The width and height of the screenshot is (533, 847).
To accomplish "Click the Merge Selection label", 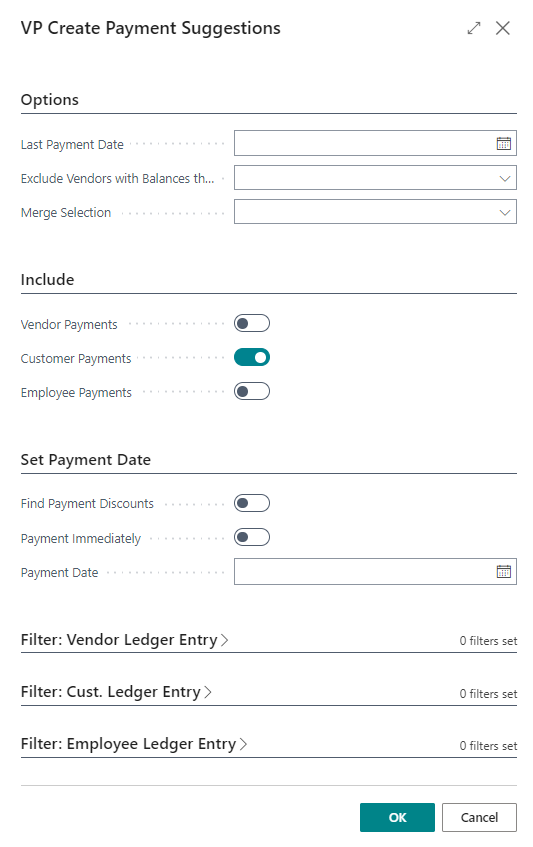I will coord(66,213).
